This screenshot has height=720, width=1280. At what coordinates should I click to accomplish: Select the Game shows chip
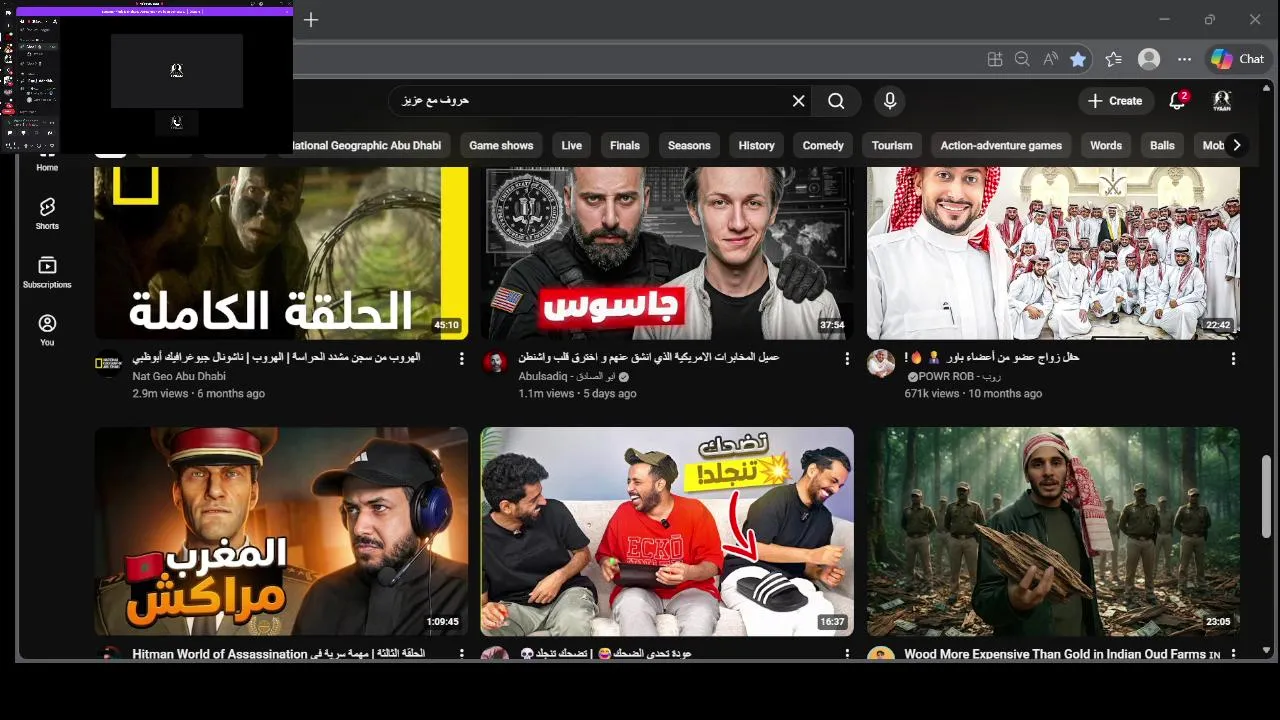pos(501,145)
